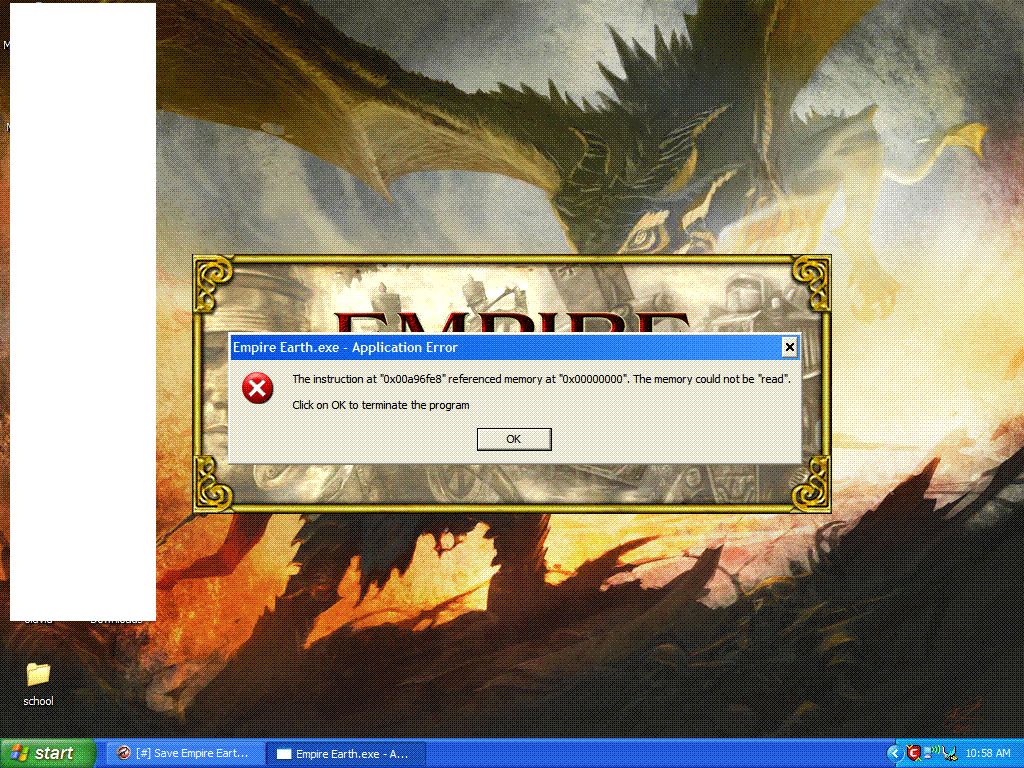Click the memory could not be read message
Image resolution: width=1024 pixels, height=768 pixels.
pos(541,379)
